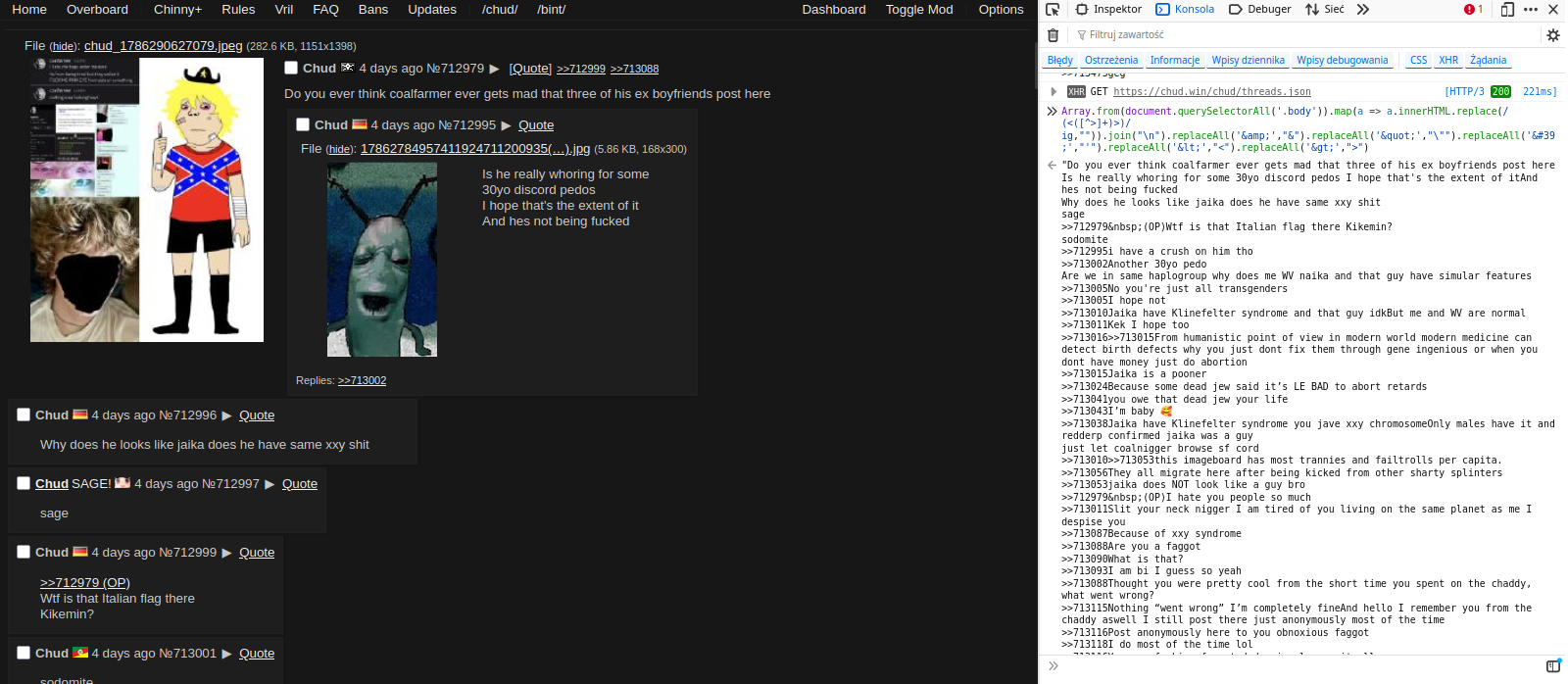Select checkbox for post 712997

tap(24, 483)
